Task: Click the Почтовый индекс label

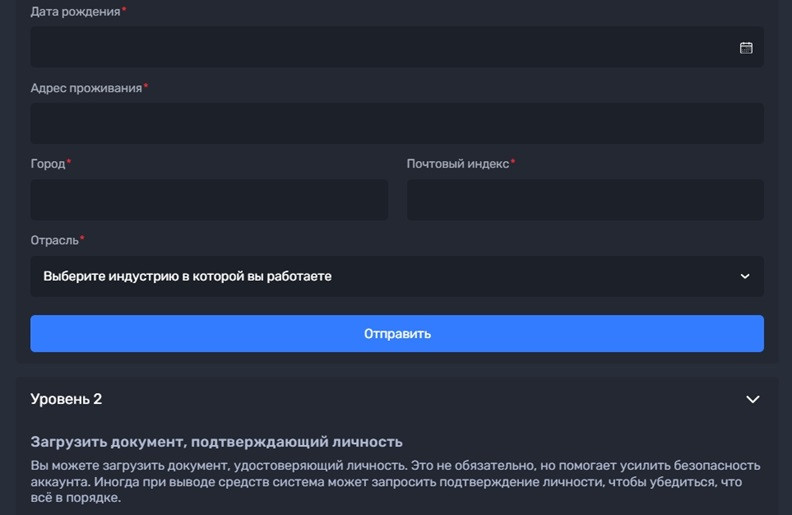Action: (458, 163)
